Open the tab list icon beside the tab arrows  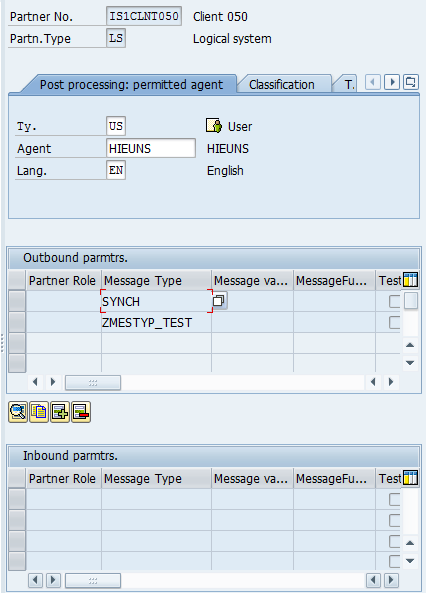tap(410, 82)
